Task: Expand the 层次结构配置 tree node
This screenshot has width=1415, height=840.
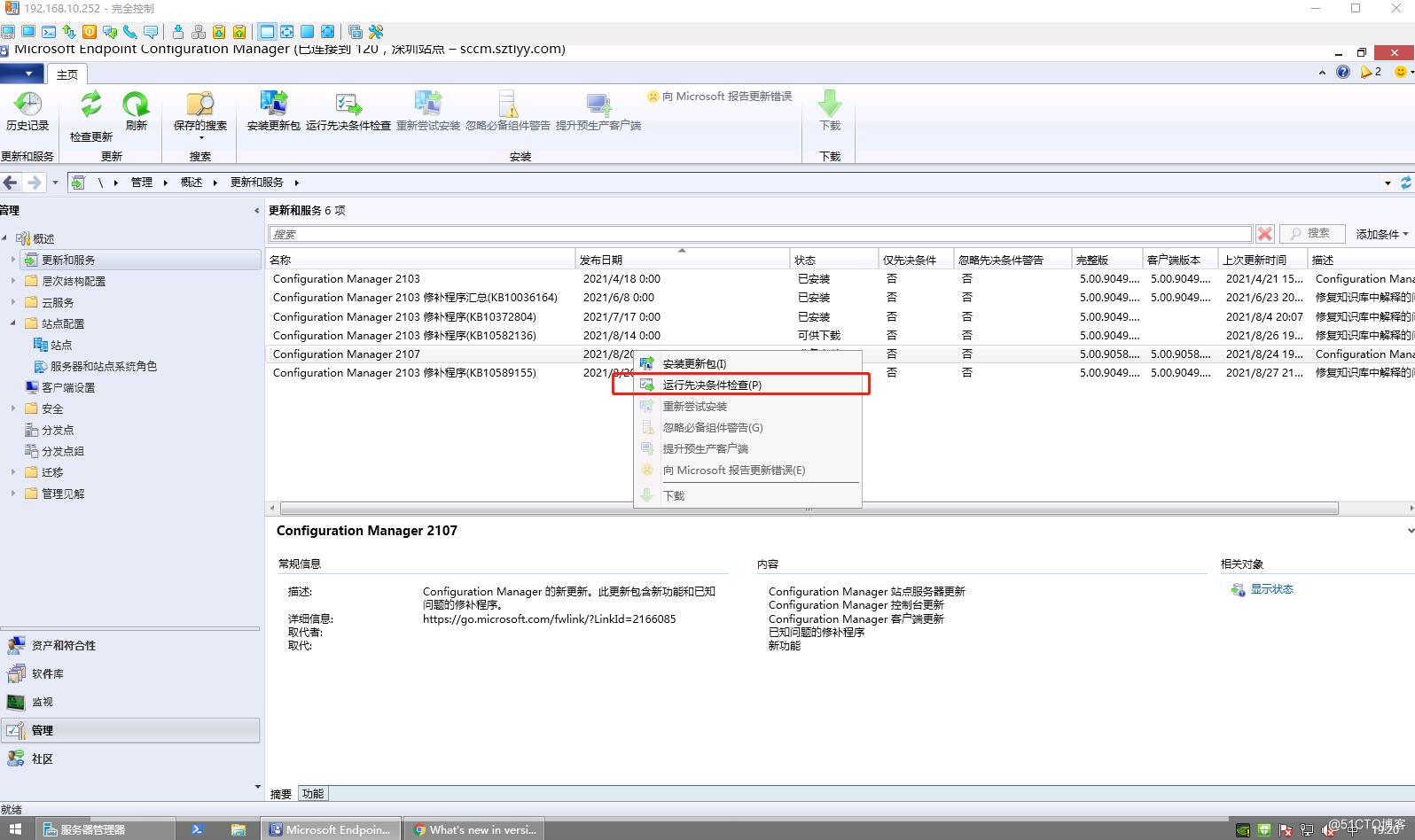Action: point(13,281)
